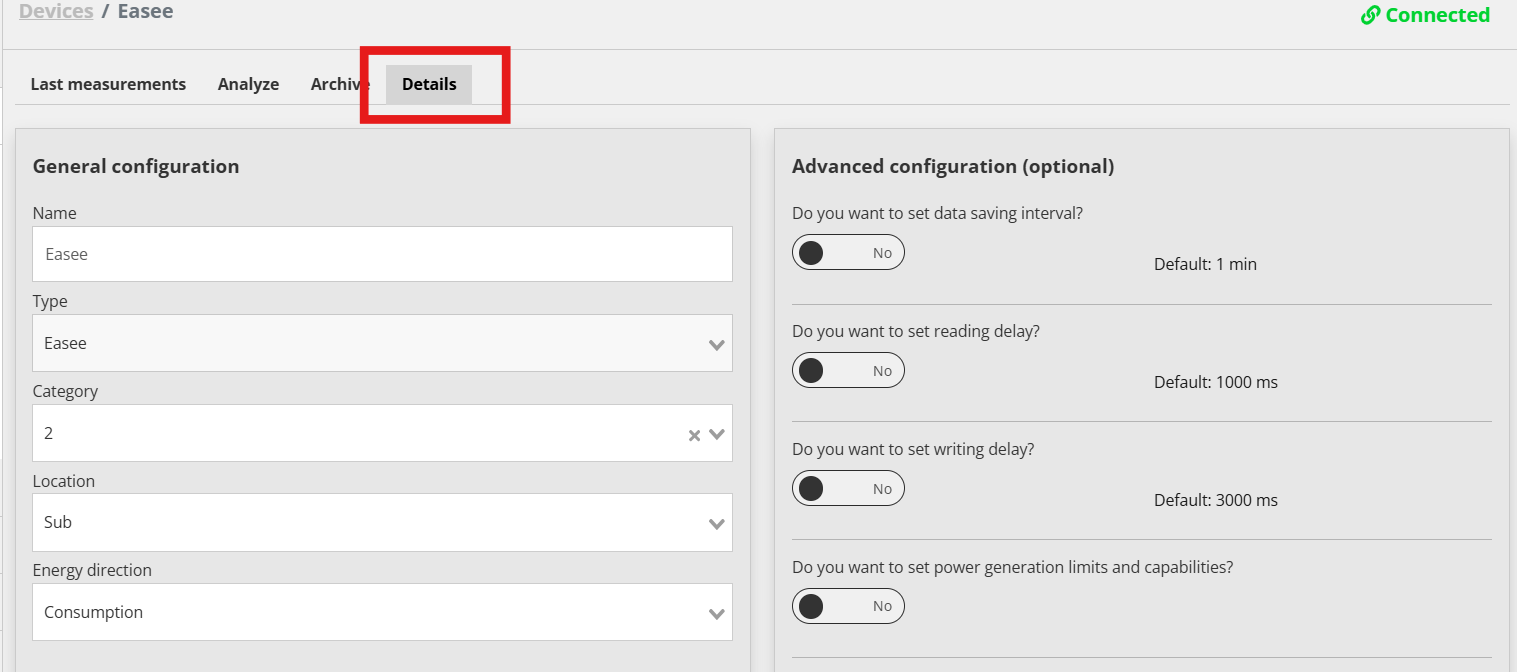Viewport: 1517px width, 672px height.
Task: Toggle power generation limits and capabilities switch
Action: 848,606
